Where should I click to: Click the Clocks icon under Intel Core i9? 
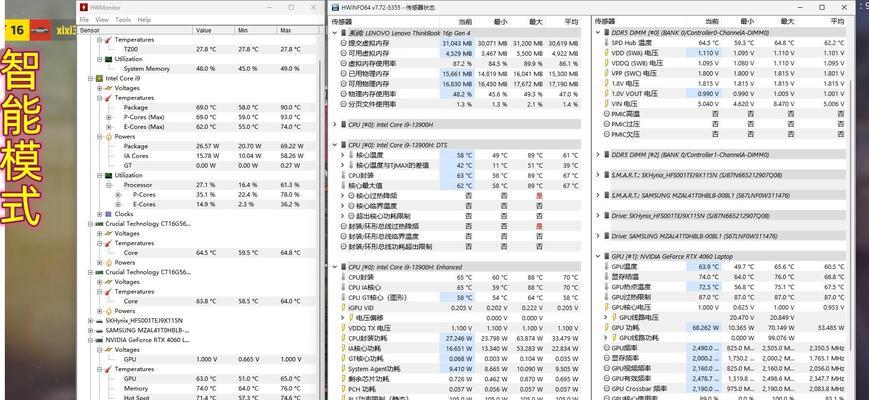click(x=108, y=214)
